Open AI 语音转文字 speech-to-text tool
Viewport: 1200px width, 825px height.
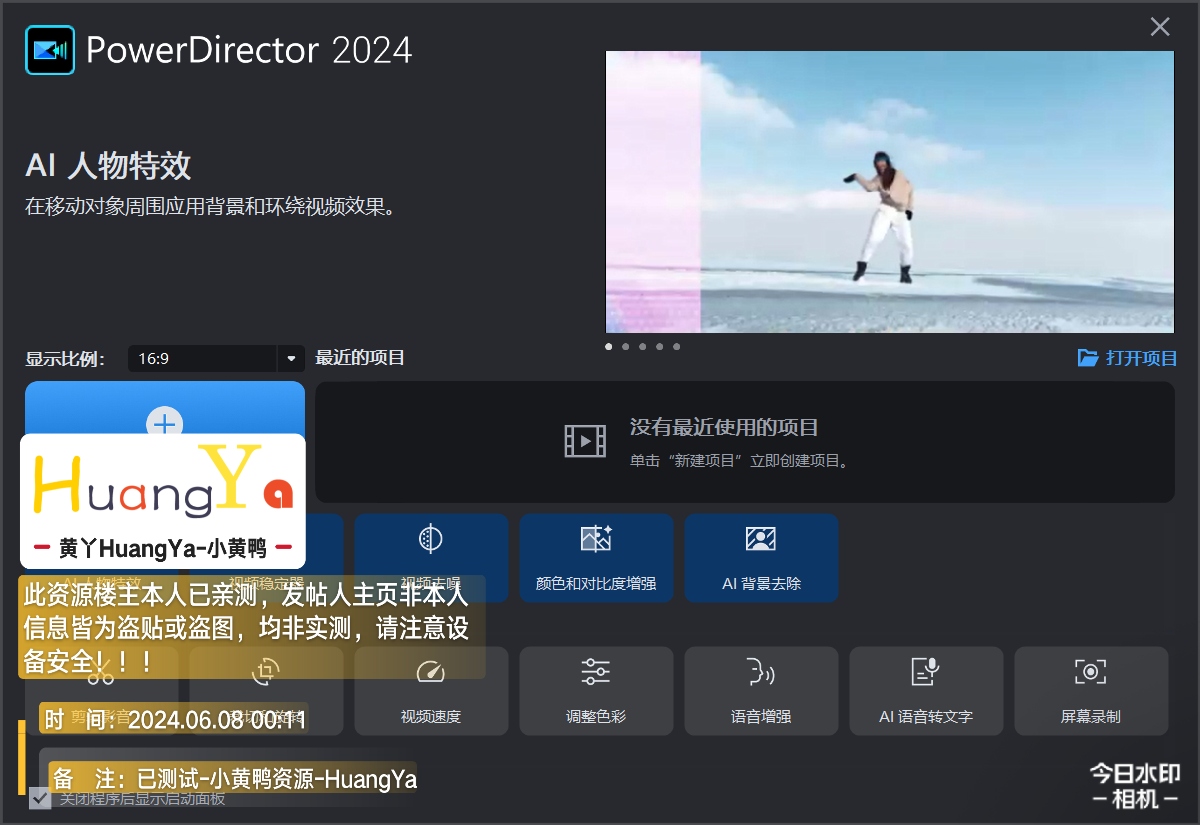[x=926, y=691]
